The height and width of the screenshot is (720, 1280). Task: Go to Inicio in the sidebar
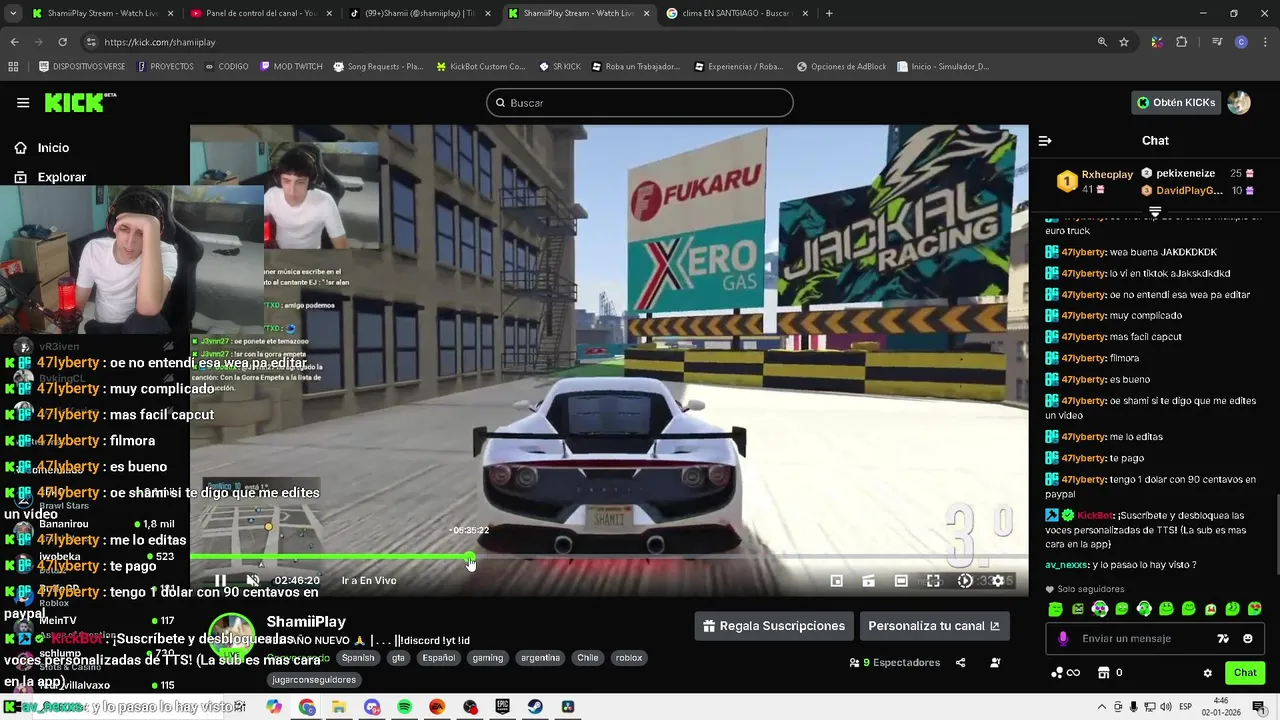53,148
